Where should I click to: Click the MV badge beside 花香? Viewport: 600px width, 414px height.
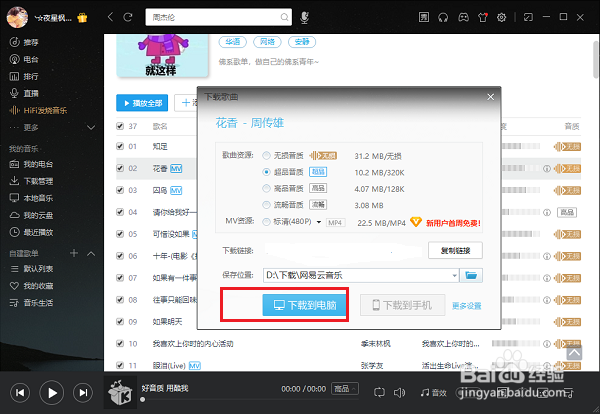click(176, 168)
